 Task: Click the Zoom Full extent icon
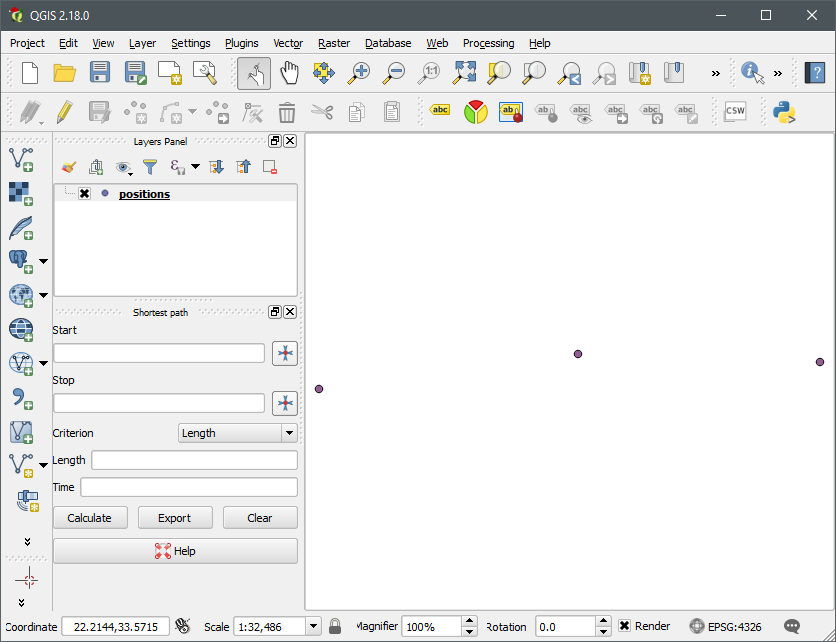pyautogui.click(x=464, y=73)
